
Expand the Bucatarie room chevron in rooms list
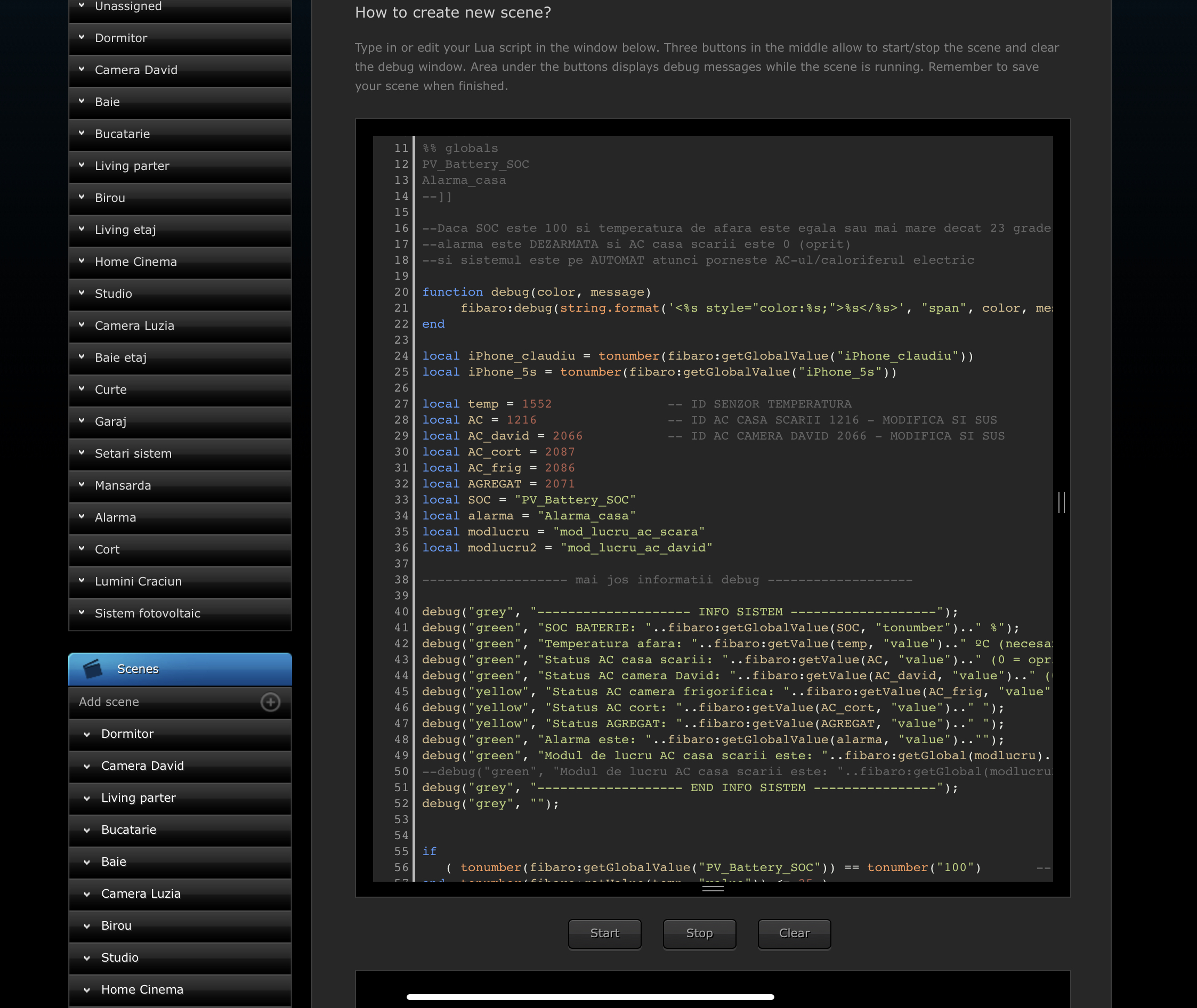coord(82,133)
